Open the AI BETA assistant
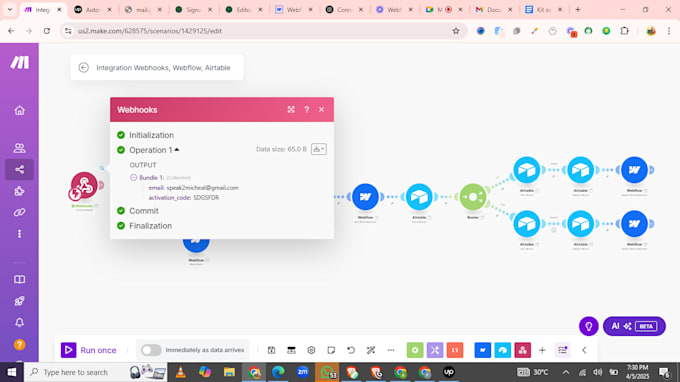The height and width of the screenshot is (382, 680). coord(634,326)
